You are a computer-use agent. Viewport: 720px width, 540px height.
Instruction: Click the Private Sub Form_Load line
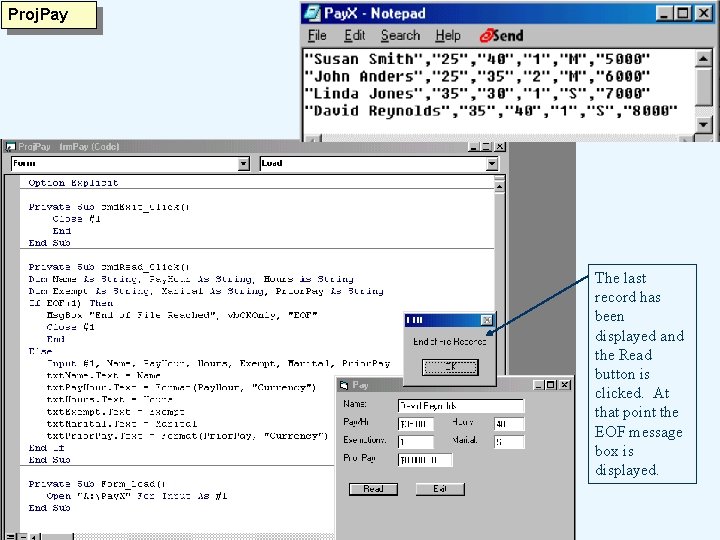(97, 484)
